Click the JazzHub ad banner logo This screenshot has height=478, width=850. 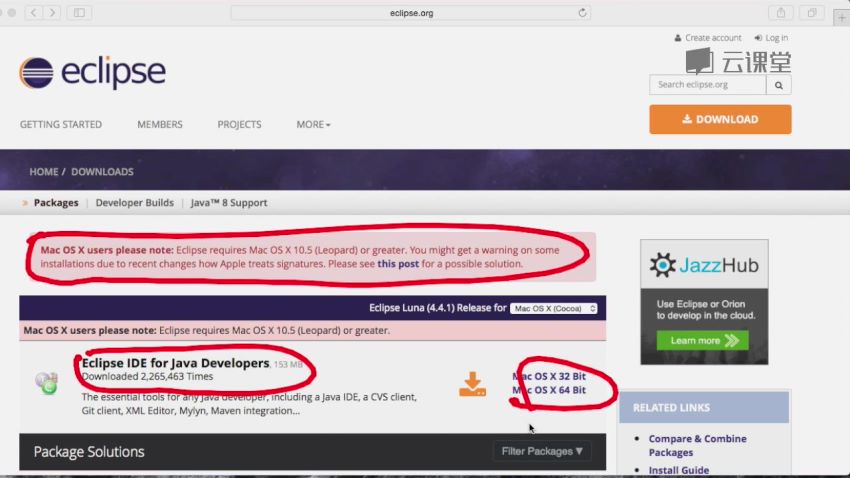pyautogui.click(x=704, y=265)
